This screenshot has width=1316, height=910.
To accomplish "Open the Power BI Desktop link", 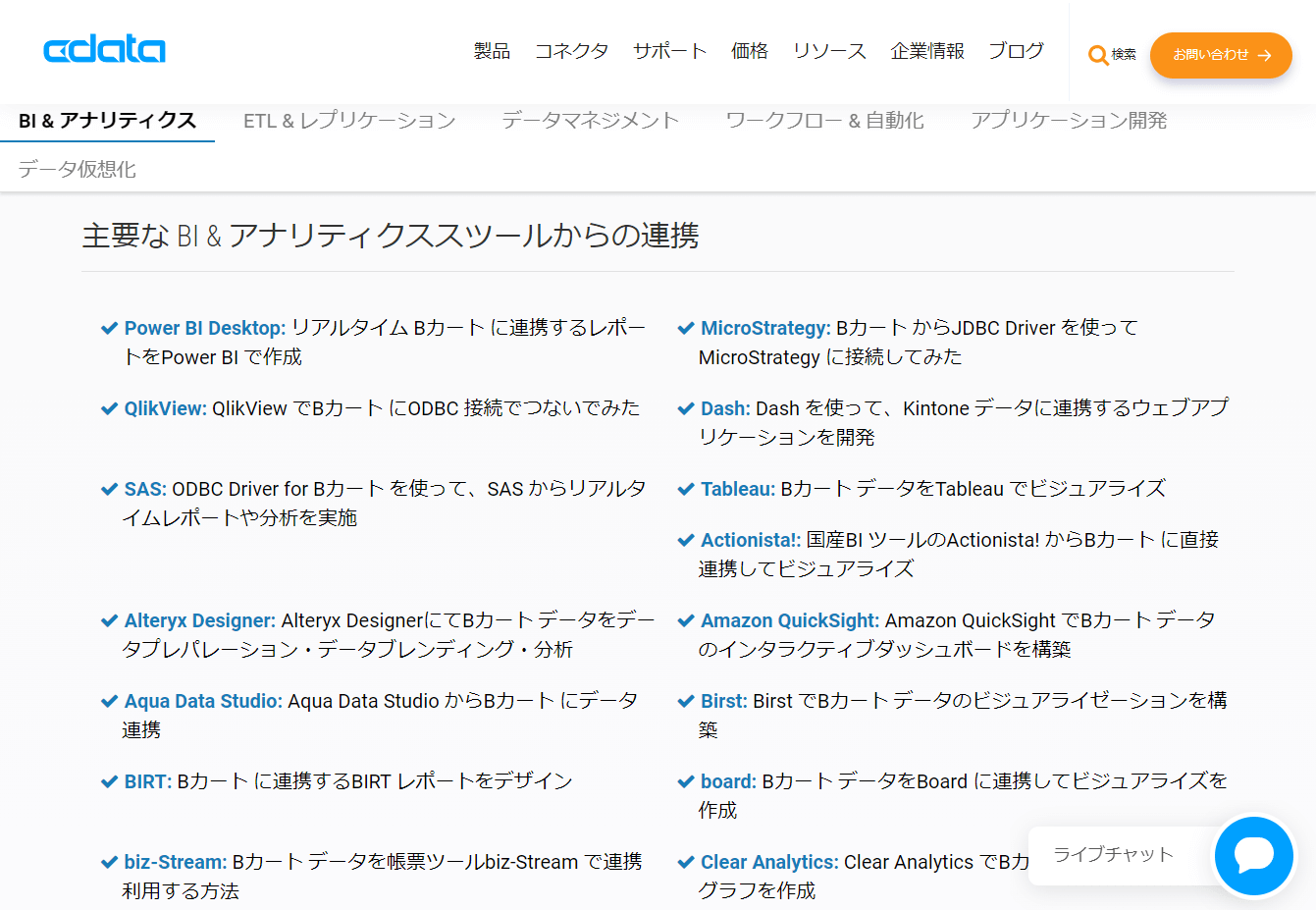I will pos(205,328).
